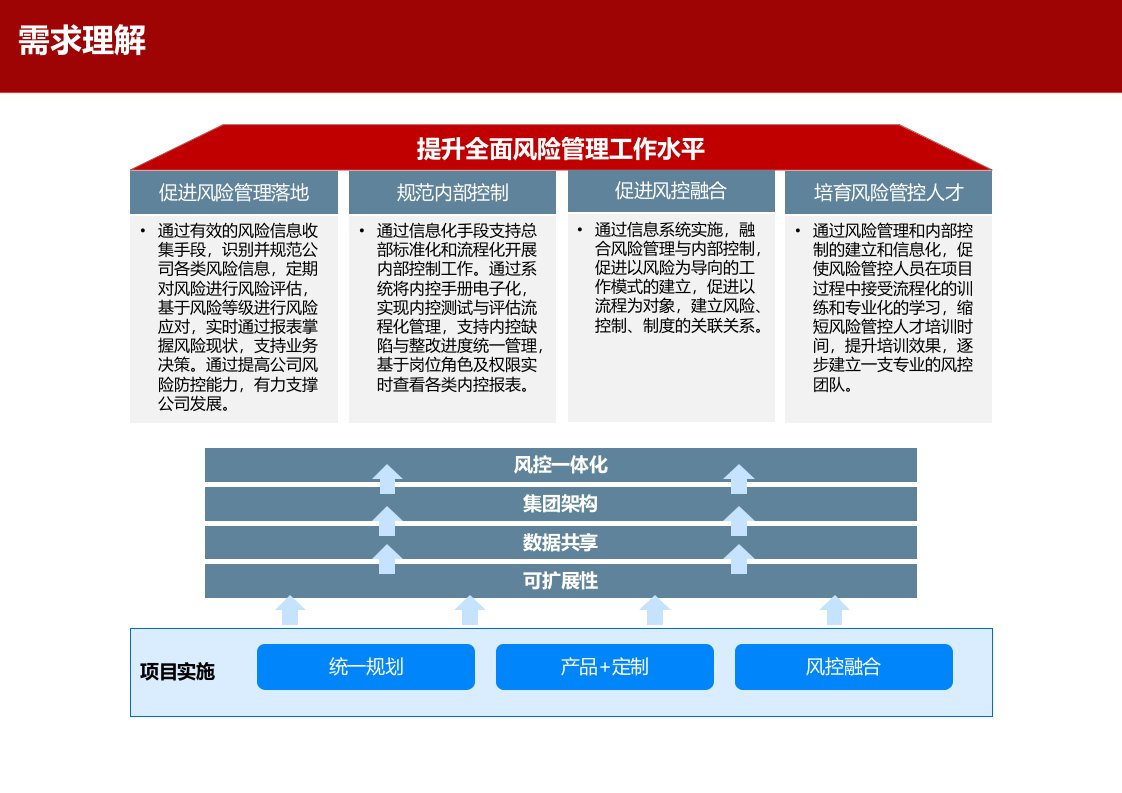The width and height of the screenshot is (1122, 793).
Task: Select third-from-left arrow above the 项目实施 panel
Action: pyautogui.click(x=654, y=610)
